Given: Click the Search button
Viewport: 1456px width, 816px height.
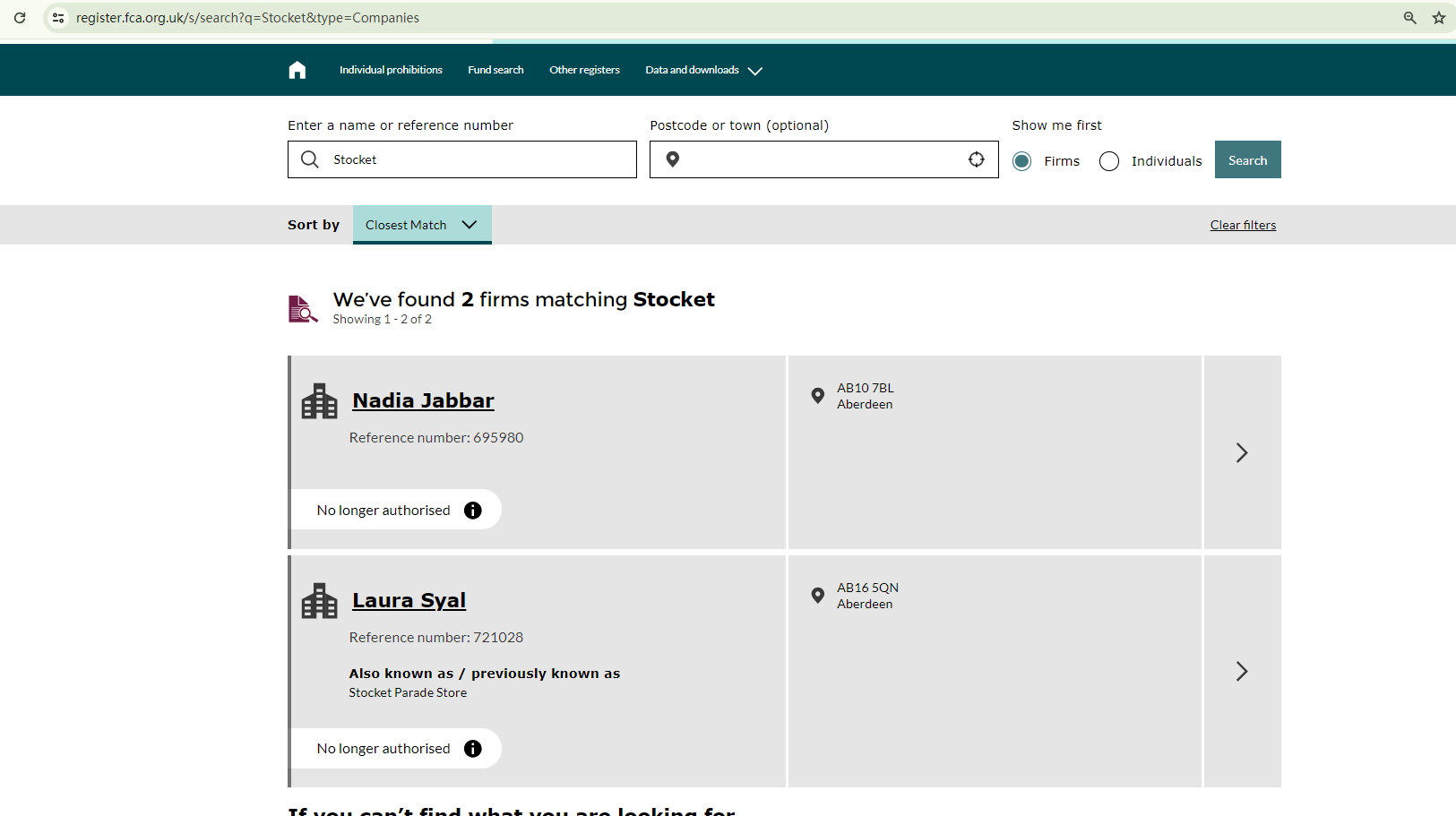Looking at the screenshot, I should (x=1247, y=159).
